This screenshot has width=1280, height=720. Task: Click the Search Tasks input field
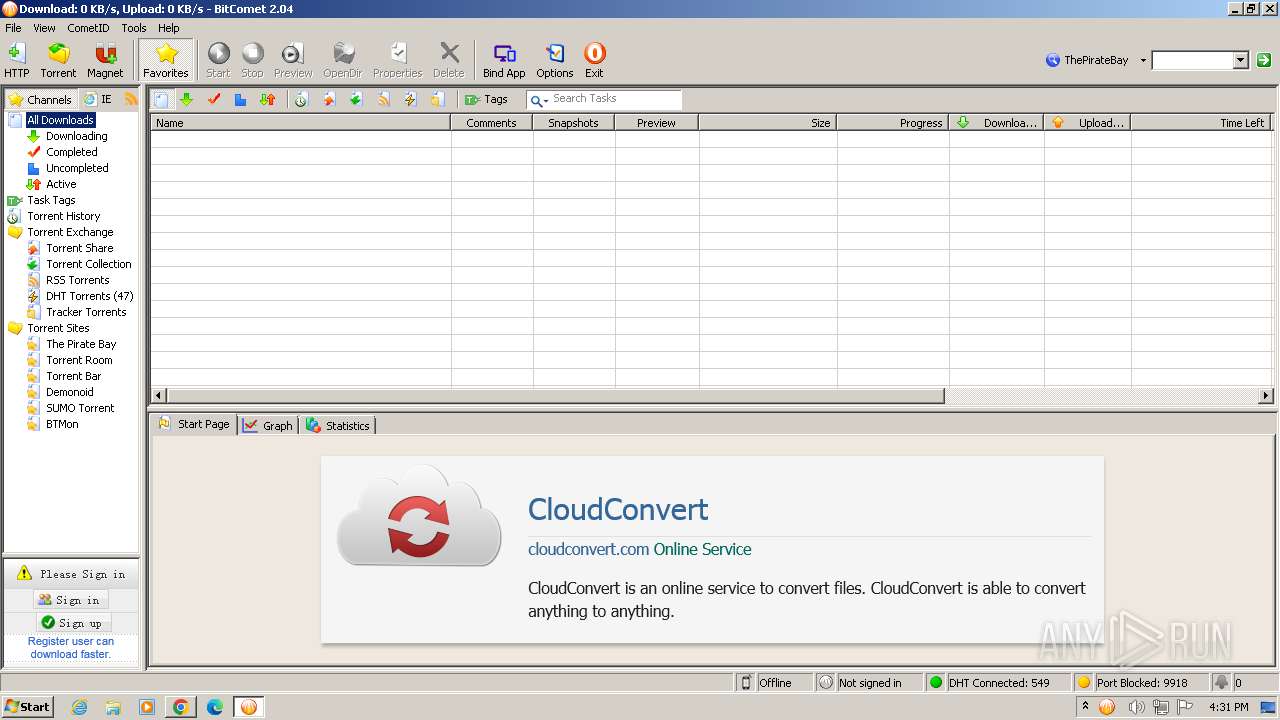(x=615, y=99)
